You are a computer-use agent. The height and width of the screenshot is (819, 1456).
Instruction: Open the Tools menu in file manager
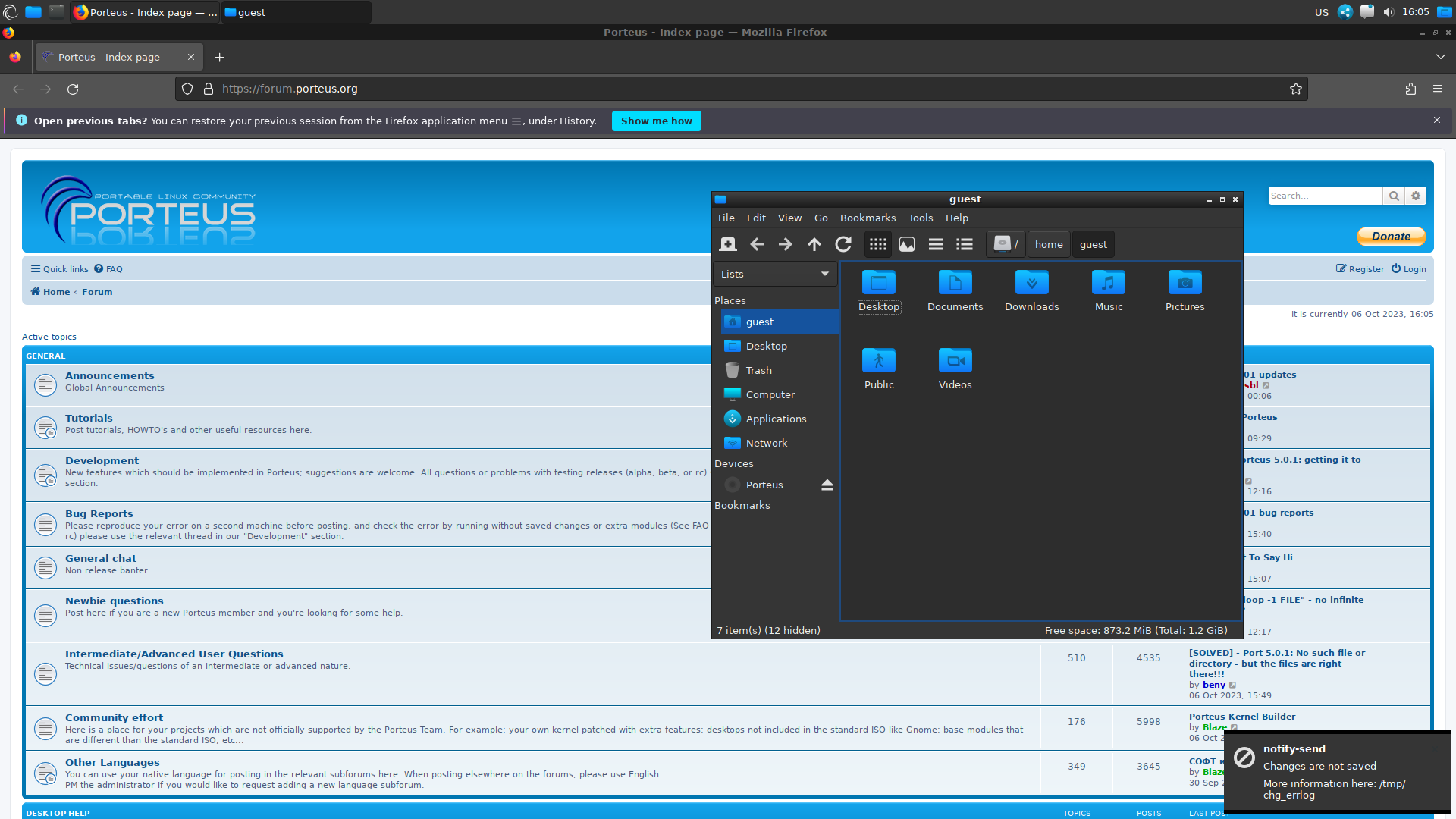[921, 218]
